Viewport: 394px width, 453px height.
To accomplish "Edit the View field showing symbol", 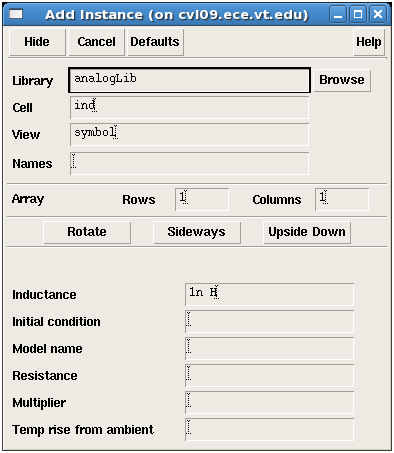I will [x=189, y=134].
